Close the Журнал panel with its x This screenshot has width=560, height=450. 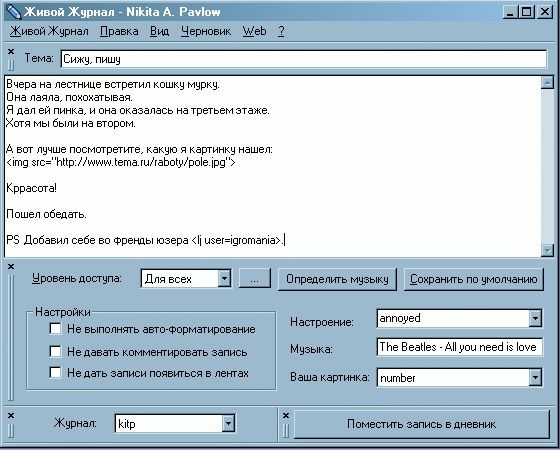[11, 415]
